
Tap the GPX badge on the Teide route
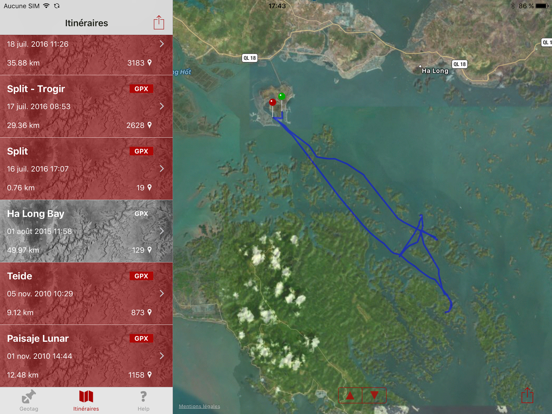141,276
